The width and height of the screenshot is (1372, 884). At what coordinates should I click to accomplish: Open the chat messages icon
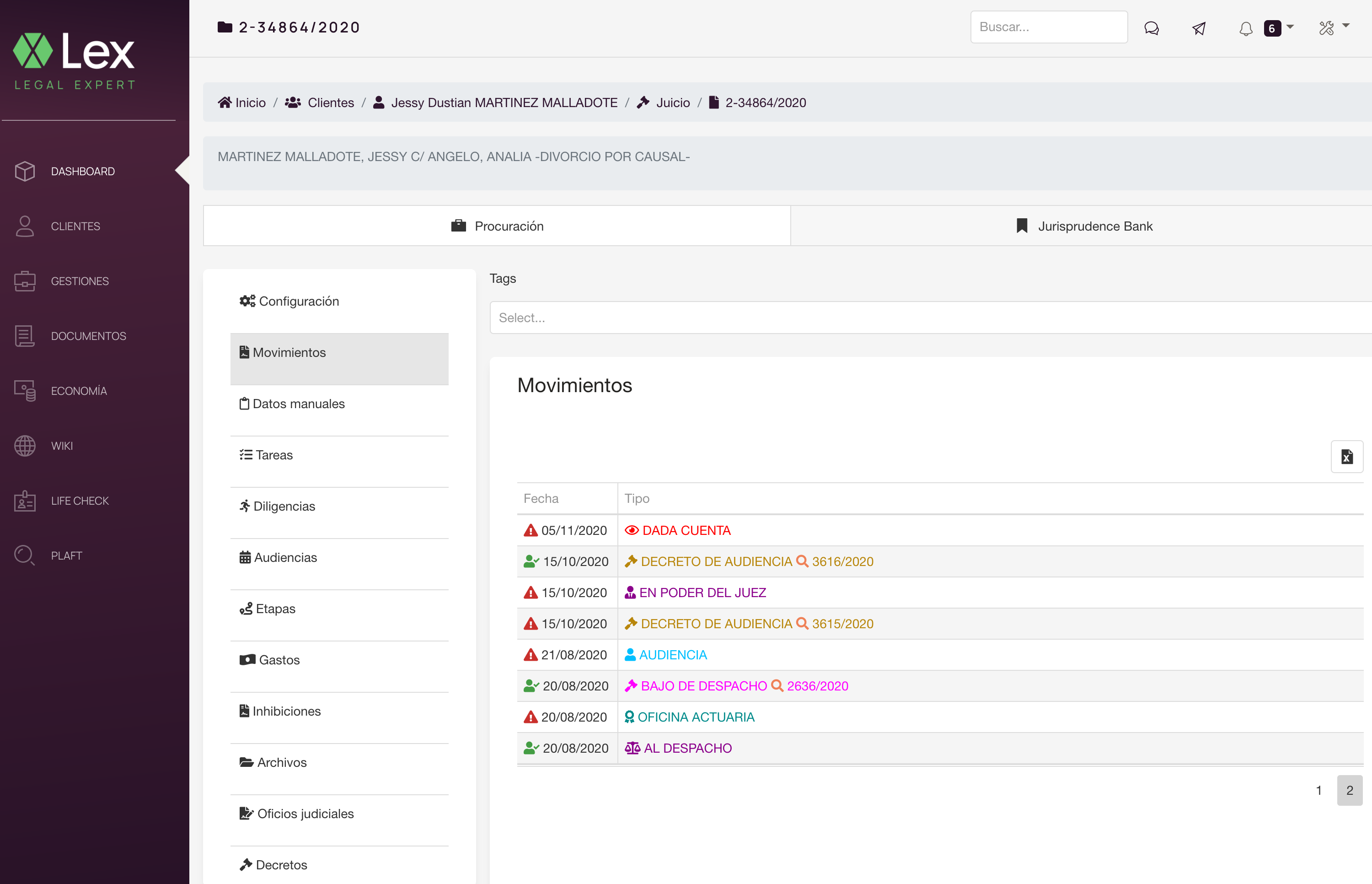tap(1151, 27)
